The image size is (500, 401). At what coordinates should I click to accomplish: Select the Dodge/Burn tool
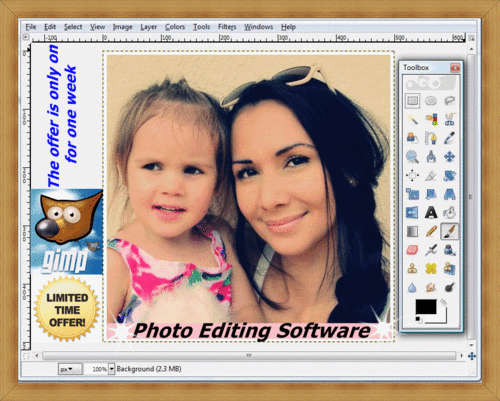point(450,287)
